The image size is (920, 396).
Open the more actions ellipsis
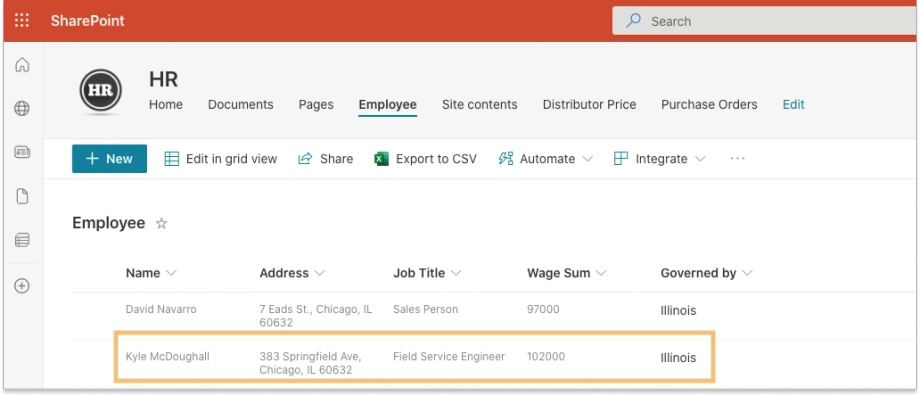pyautogui.click(x=738, y=158)
